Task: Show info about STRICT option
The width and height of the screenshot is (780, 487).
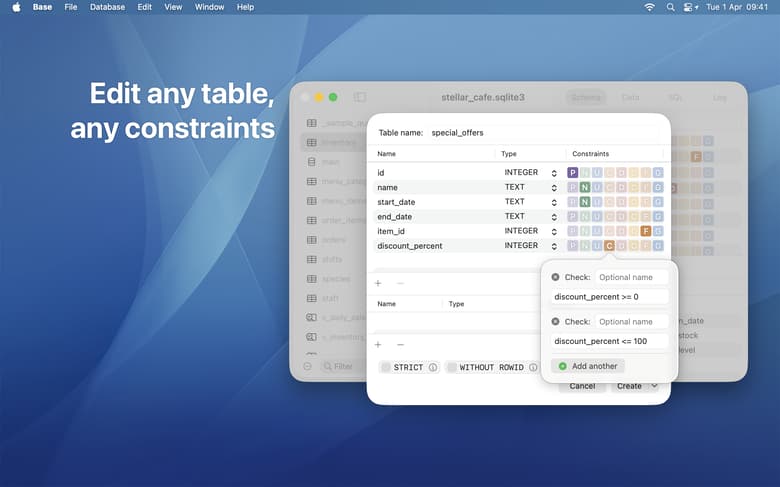Action: tap(433, 368)
